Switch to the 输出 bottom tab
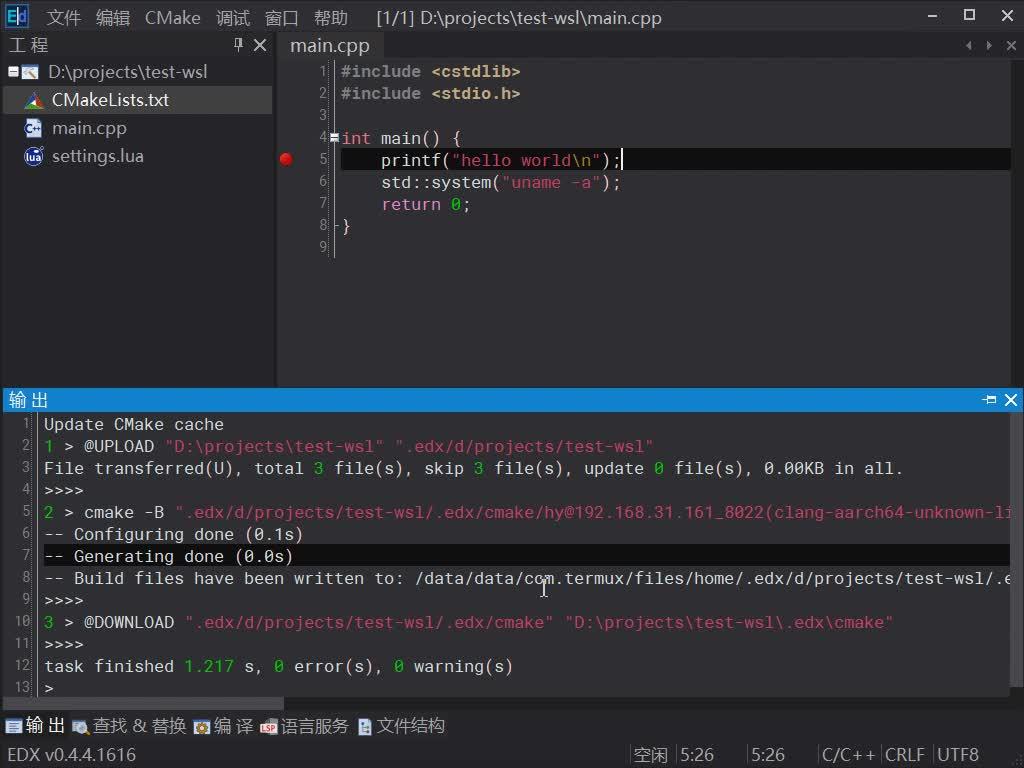The image size is (1024, 768). pyautogui.click(x=35, y=726)
